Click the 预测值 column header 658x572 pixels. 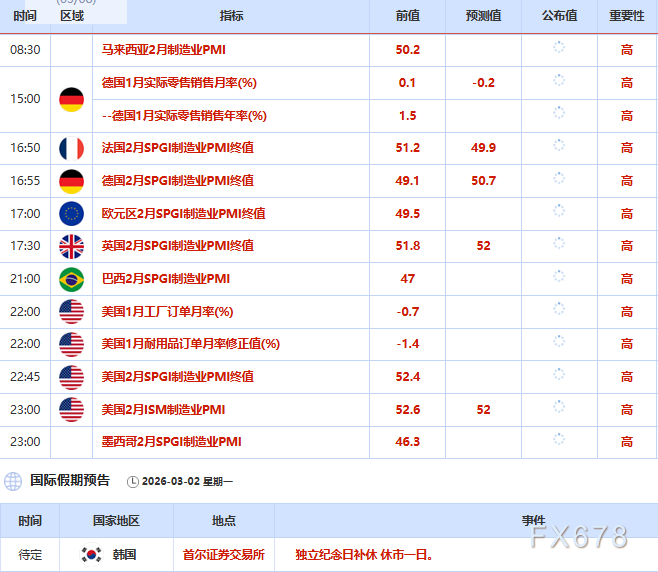[x=484, y=16]
